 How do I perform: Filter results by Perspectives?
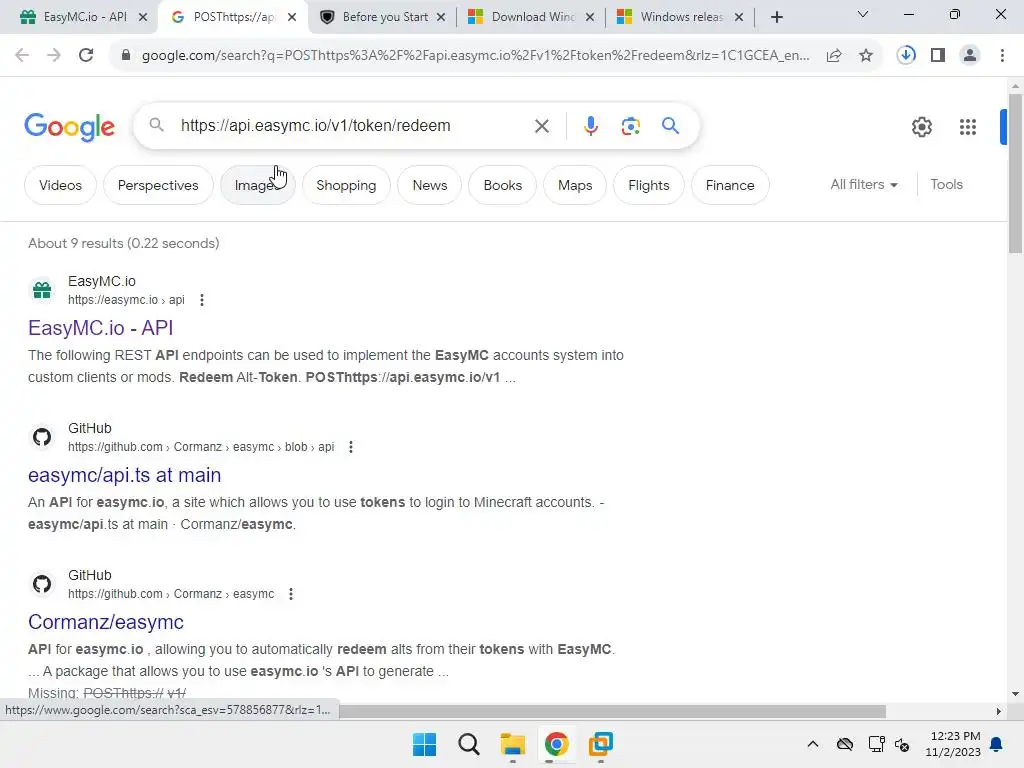click(x=158, y=185)
